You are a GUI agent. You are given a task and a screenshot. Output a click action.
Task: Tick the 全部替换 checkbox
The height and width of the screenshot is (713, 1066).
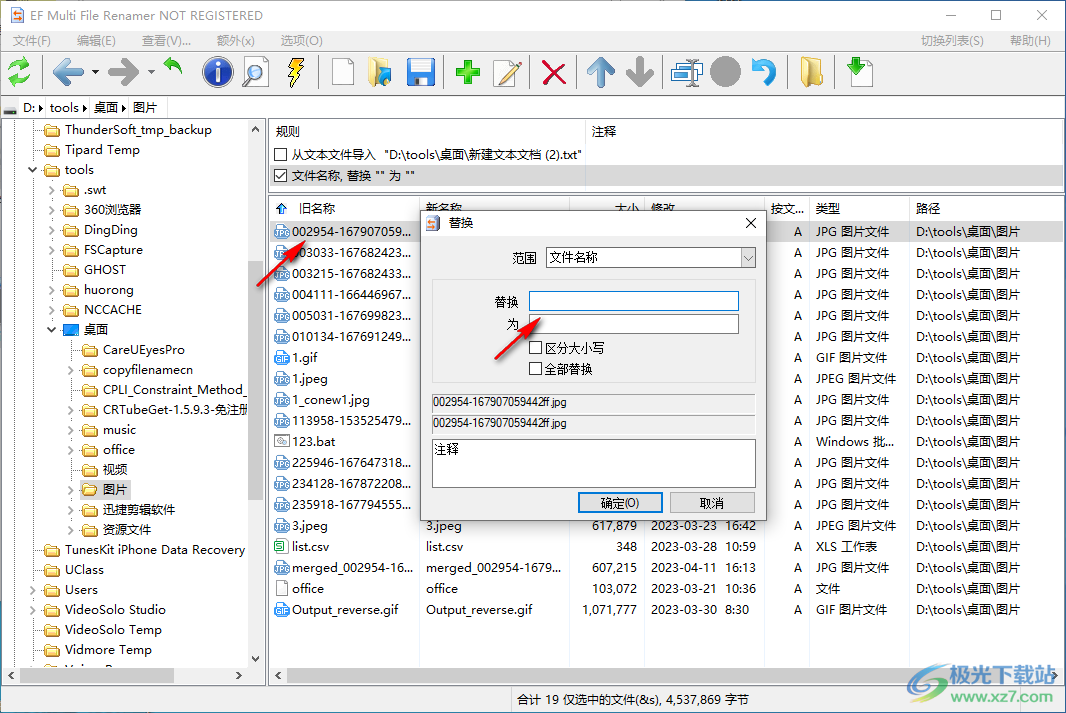click(x=536, y=369)
